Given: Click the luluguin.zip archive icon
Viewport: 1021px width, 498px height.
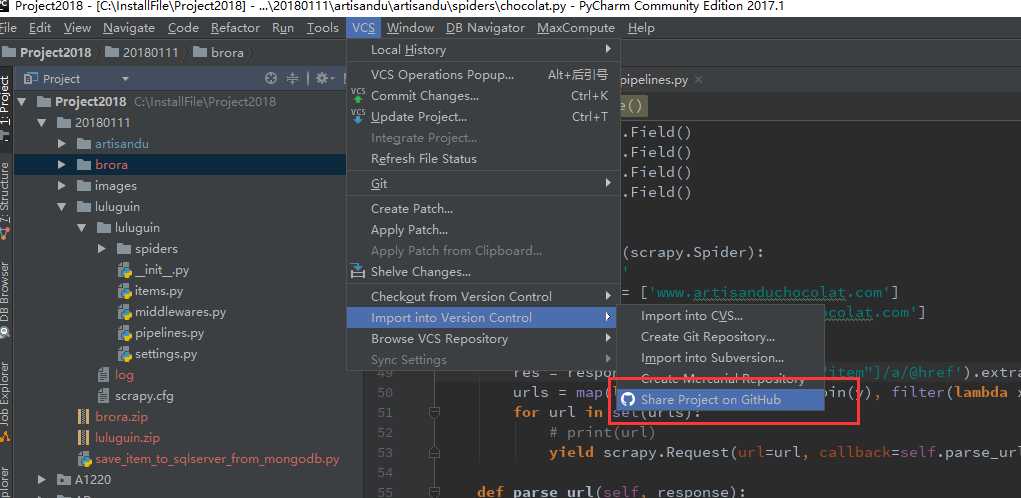Looking at the screenshot, I should [83, 437].
